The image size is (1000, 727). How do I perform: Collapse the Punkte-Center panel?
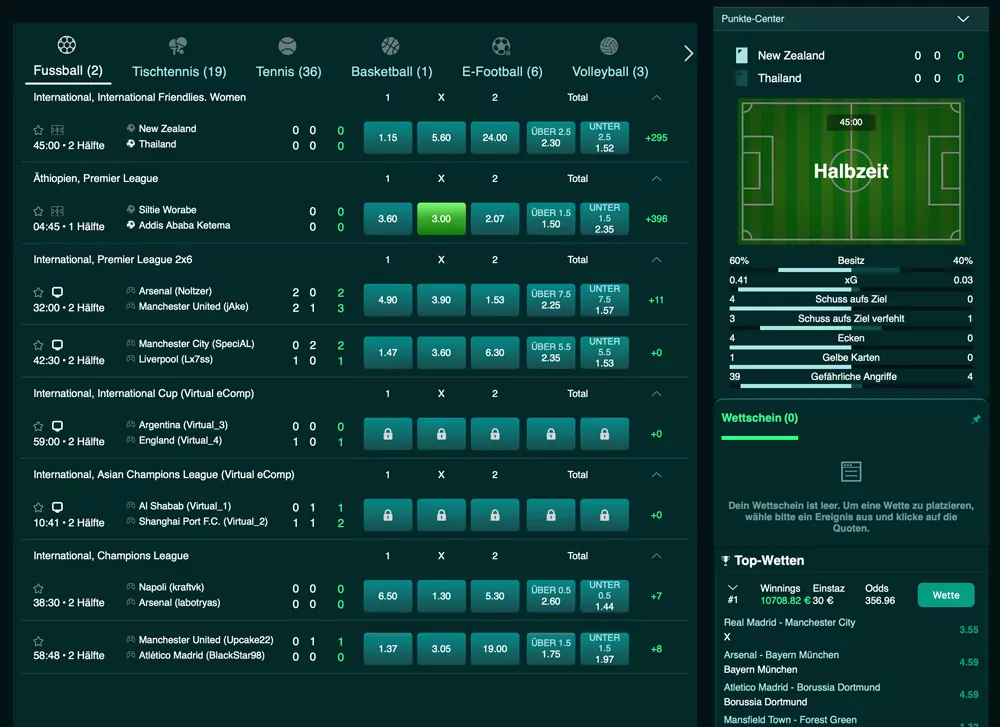pos(963,19)
